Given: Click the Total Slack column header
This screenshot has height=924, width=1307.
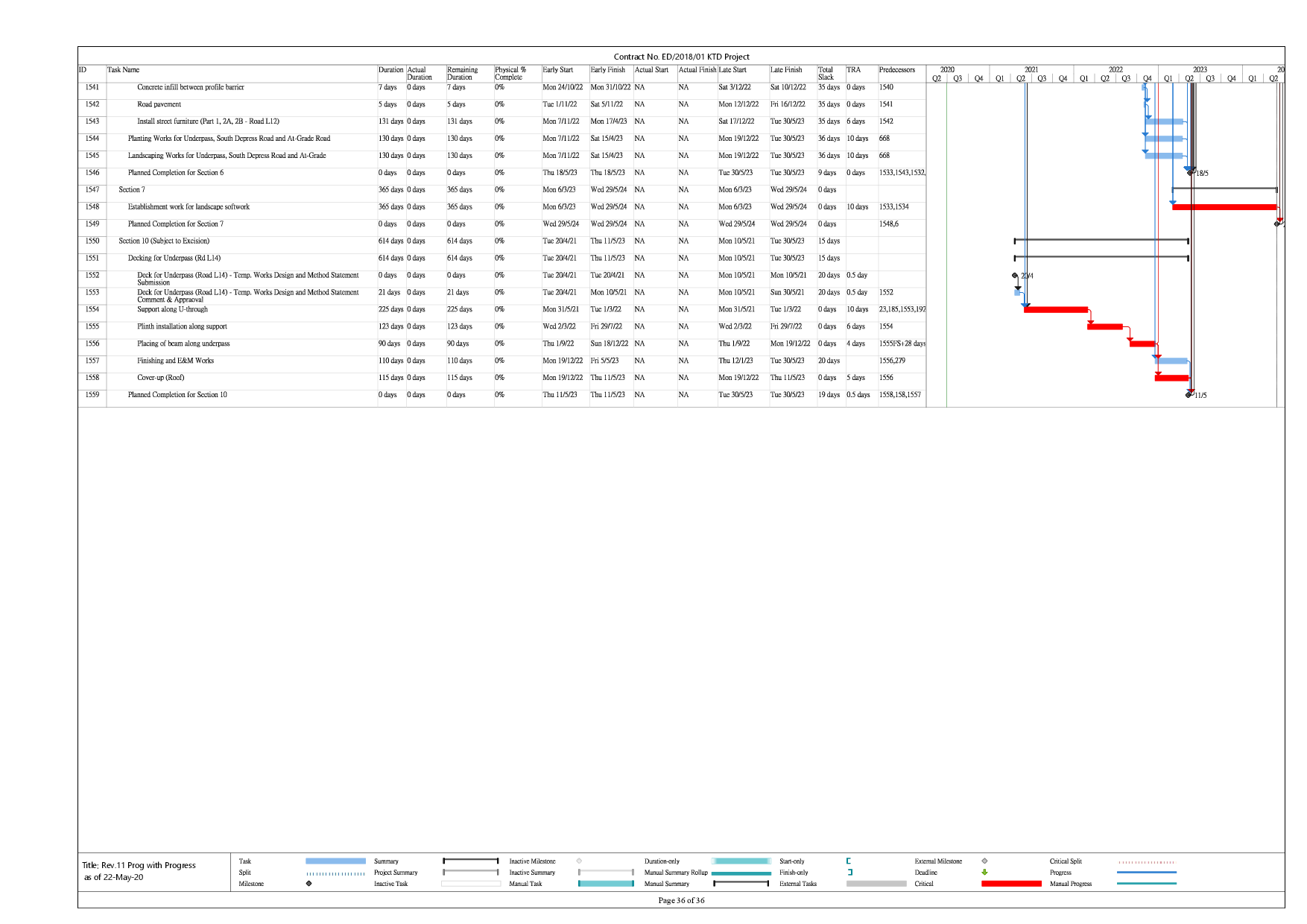Looking at the screenshot, I should point(826,73).
